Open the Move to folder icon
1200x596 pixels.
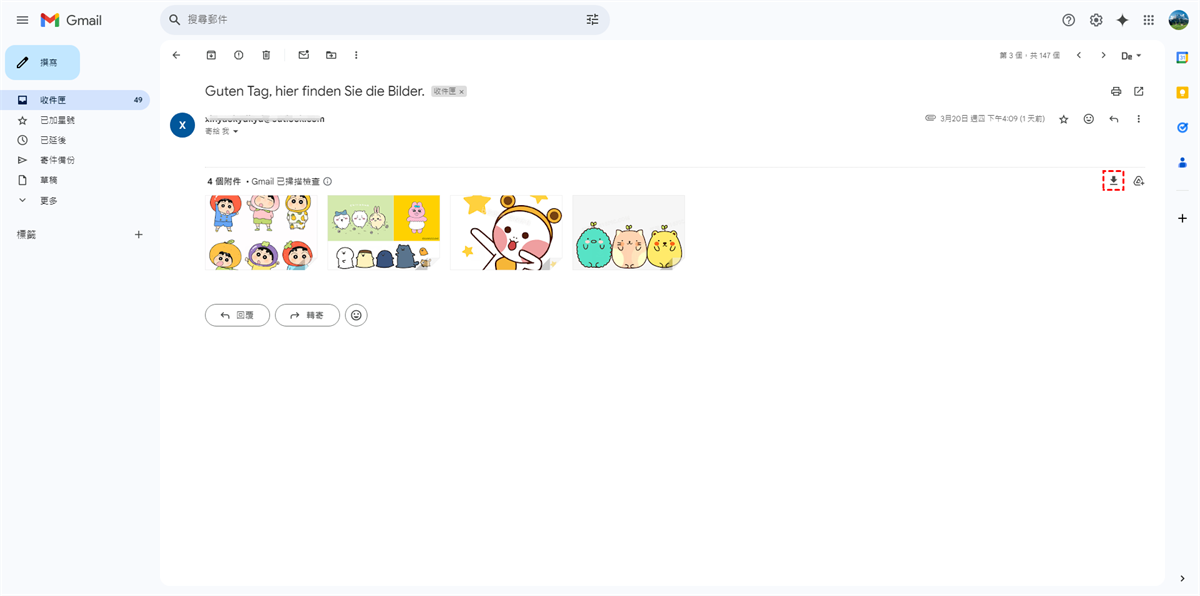(331, 55)
